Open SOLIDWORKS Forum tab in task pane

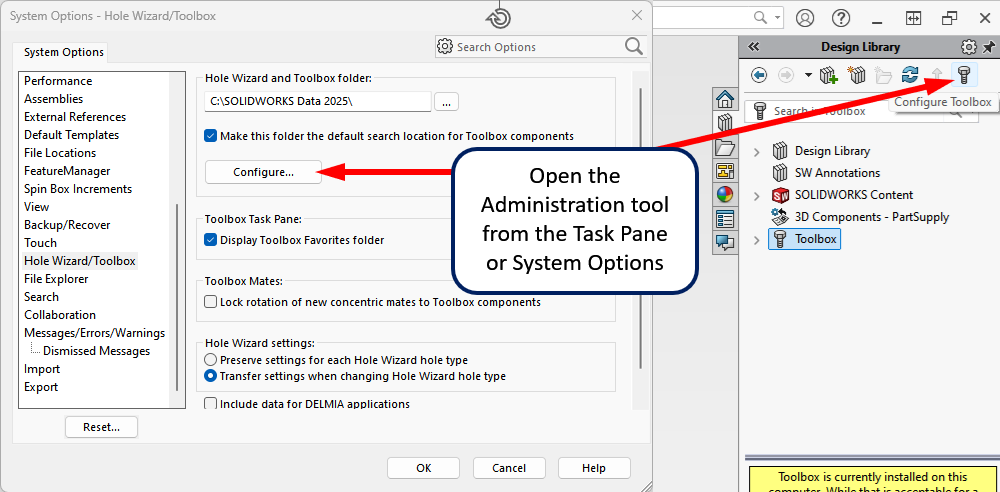[x=724, y=242]
